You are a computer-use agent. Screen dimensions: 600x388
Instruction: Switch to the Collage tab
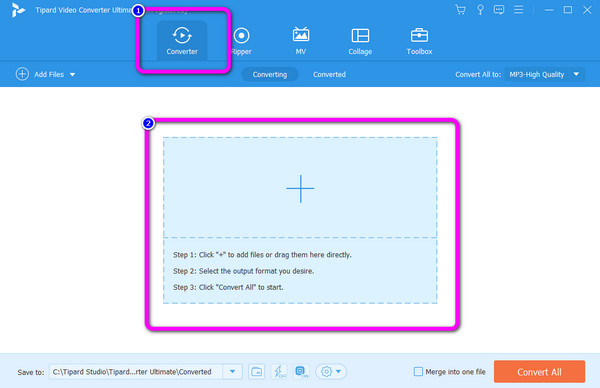pyautogui.click(x=360, y=41)
